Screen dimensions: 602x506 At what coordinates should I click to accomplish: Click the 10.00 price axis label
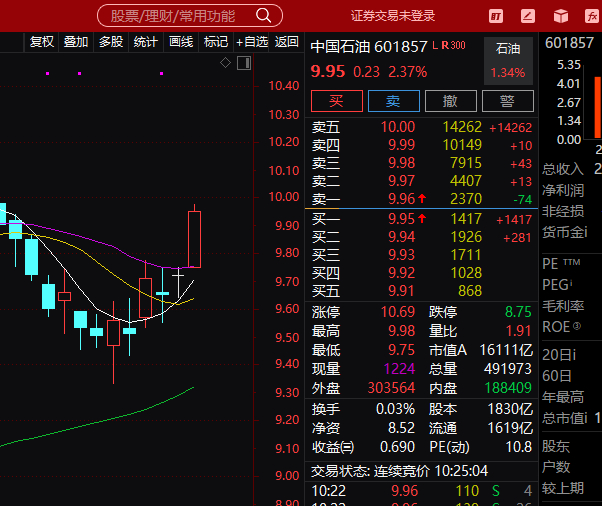tap(284, 197)
